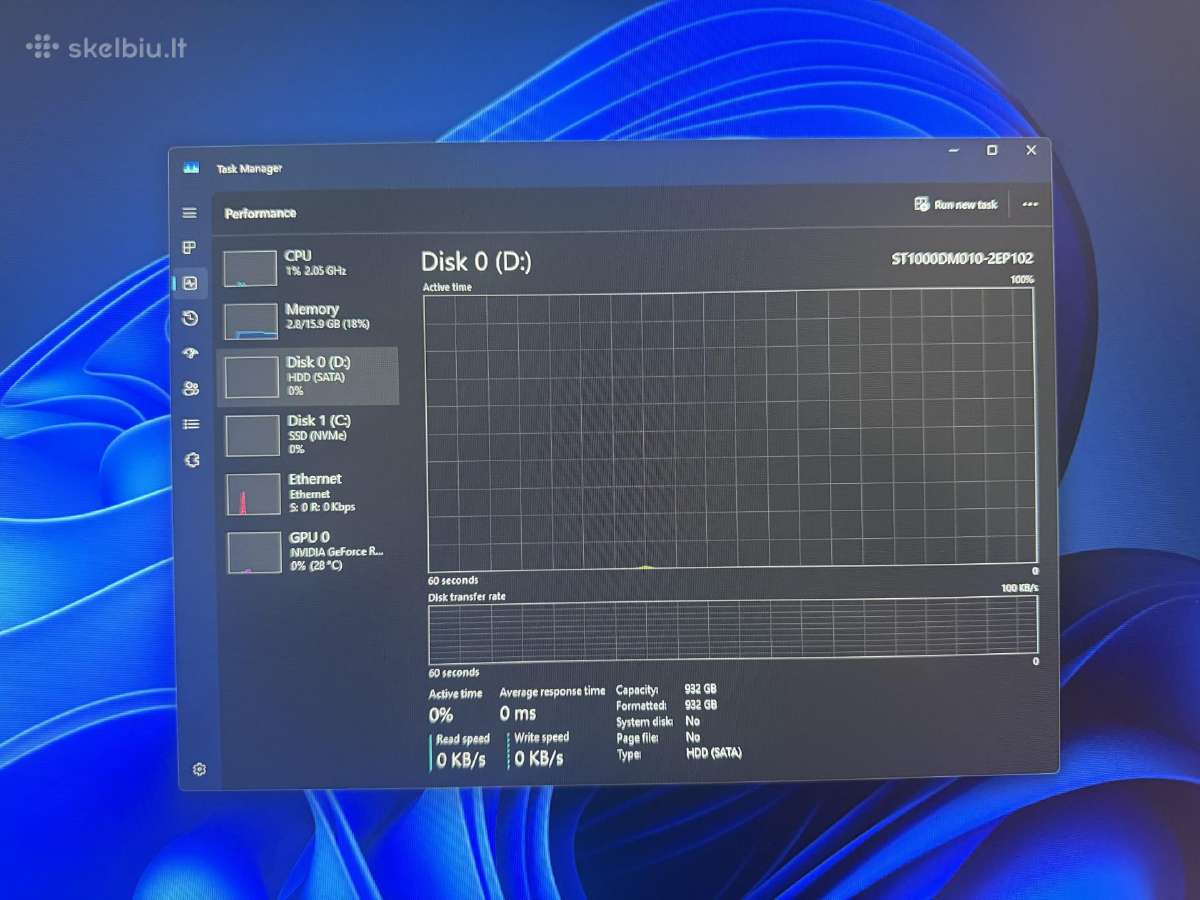Select the Performance page icon
1200x900 pixels.
click(190, 283)
